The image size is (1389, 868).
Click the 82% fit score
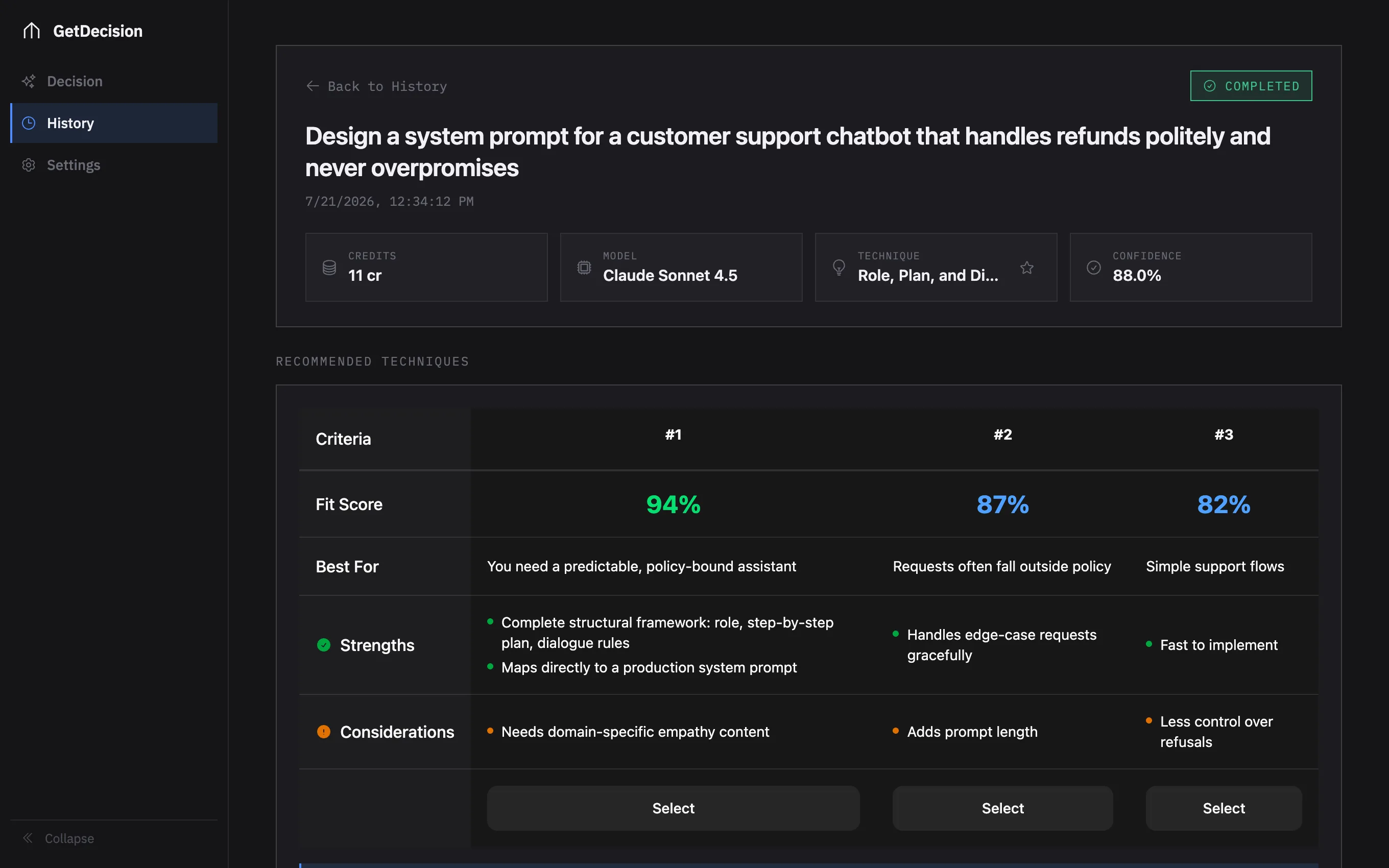click(x=1224, y=504)
